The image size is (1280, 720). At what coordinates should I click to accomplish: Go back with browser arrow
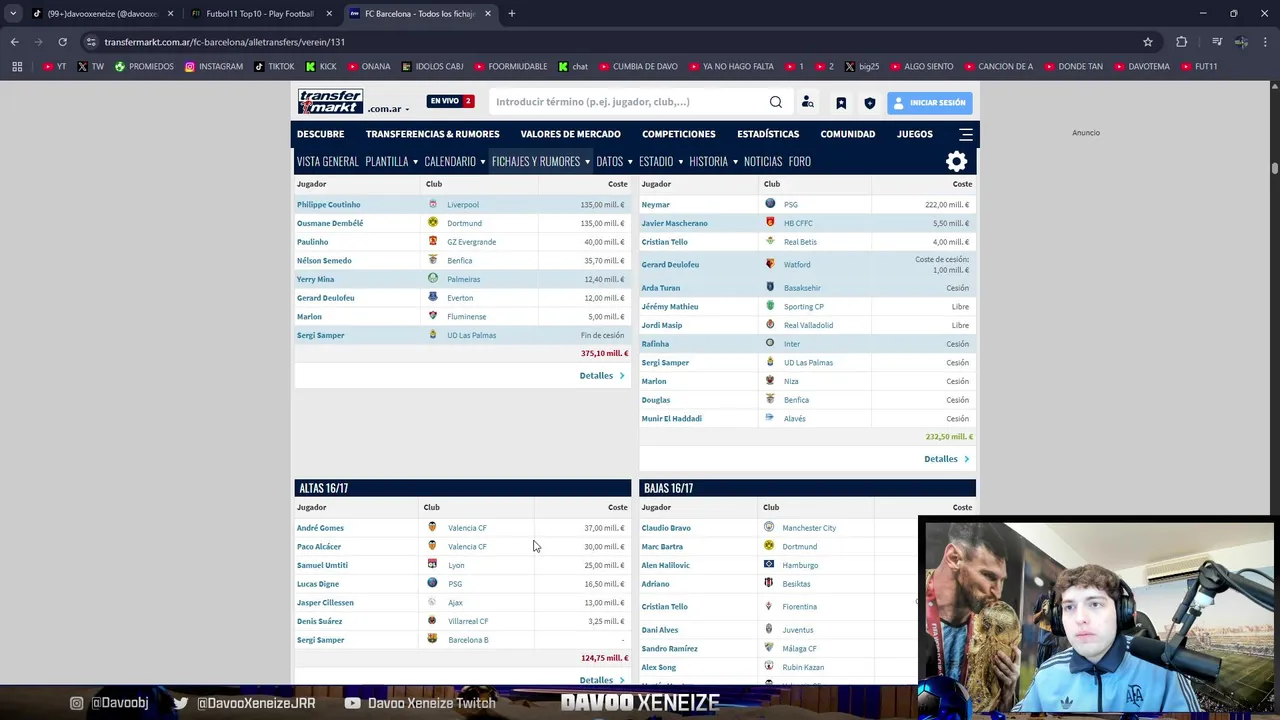tap(14, 42)
